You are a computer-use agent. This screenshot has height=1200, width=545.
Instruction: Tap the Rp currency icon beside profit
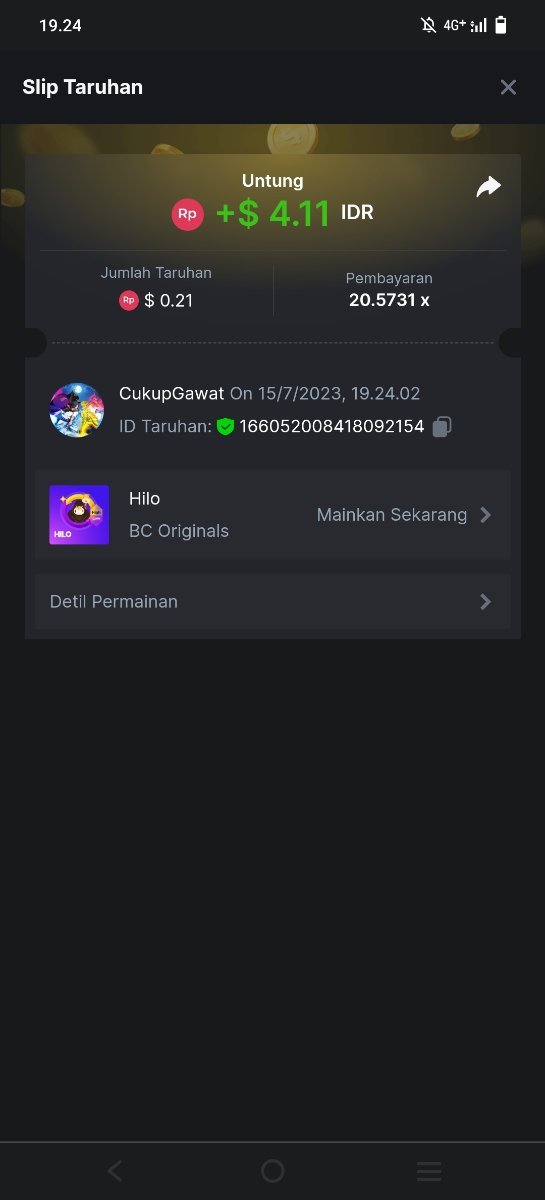point(187,214)
